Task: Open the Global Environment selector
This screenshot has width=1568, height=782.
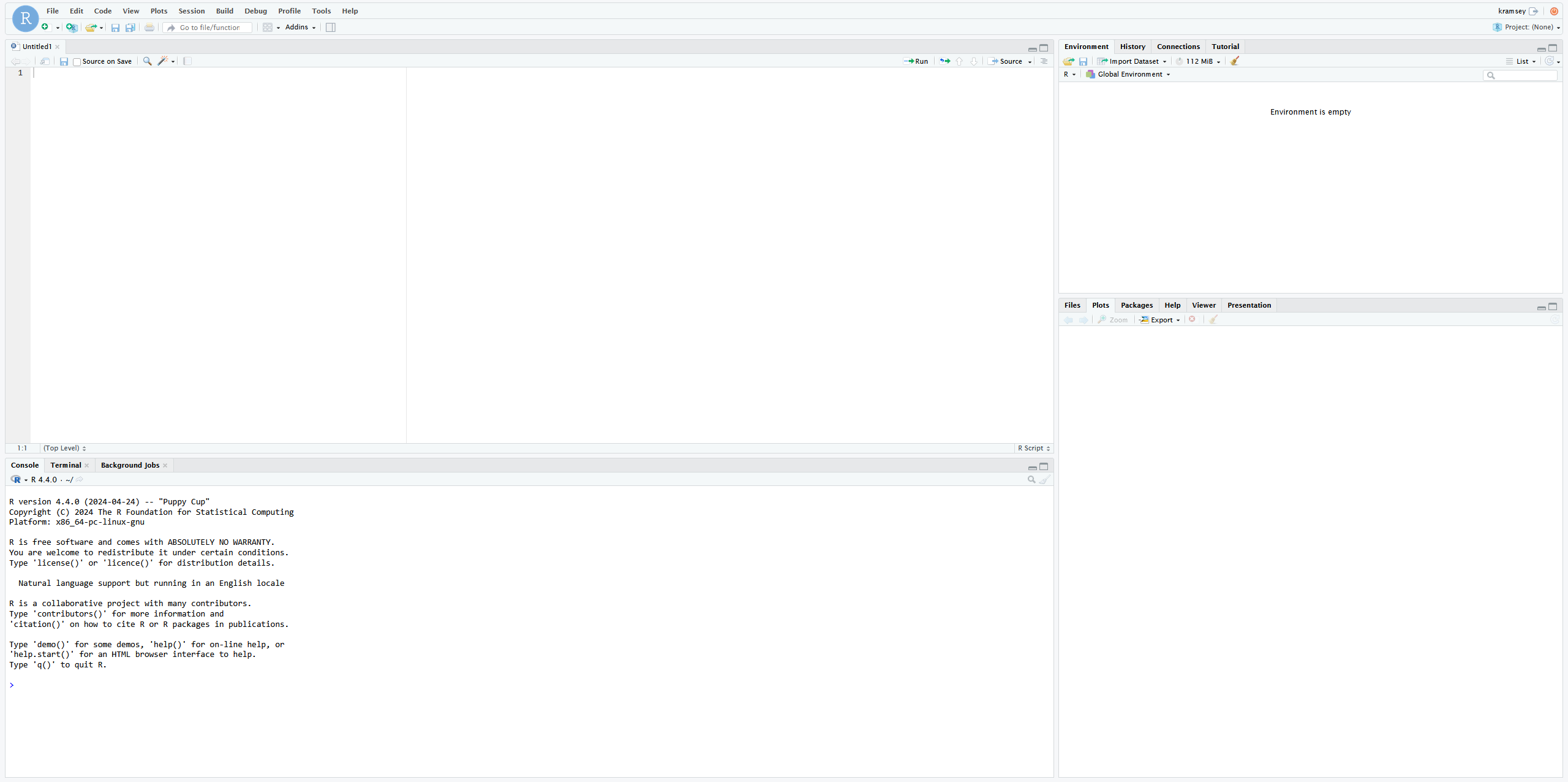Action: (x=1128, y=74)
